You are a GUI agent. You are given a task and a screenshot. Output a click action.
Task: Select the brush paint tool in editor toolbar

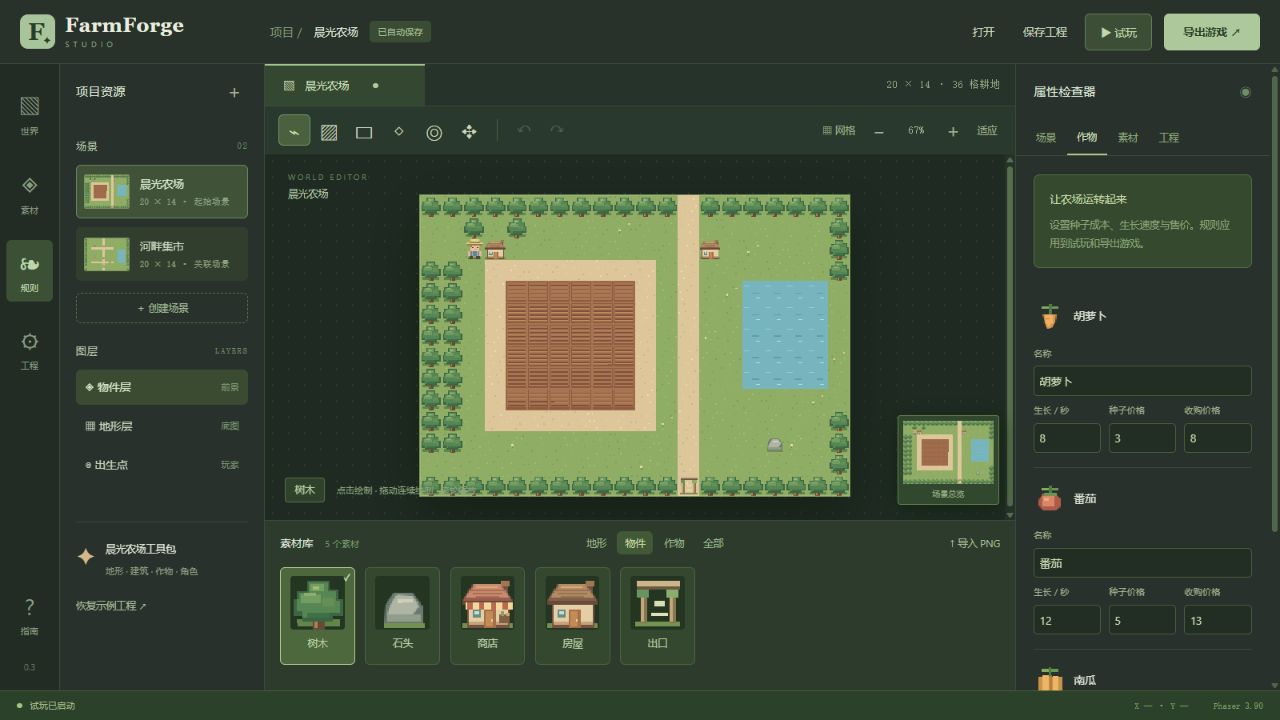click(294, 131)
